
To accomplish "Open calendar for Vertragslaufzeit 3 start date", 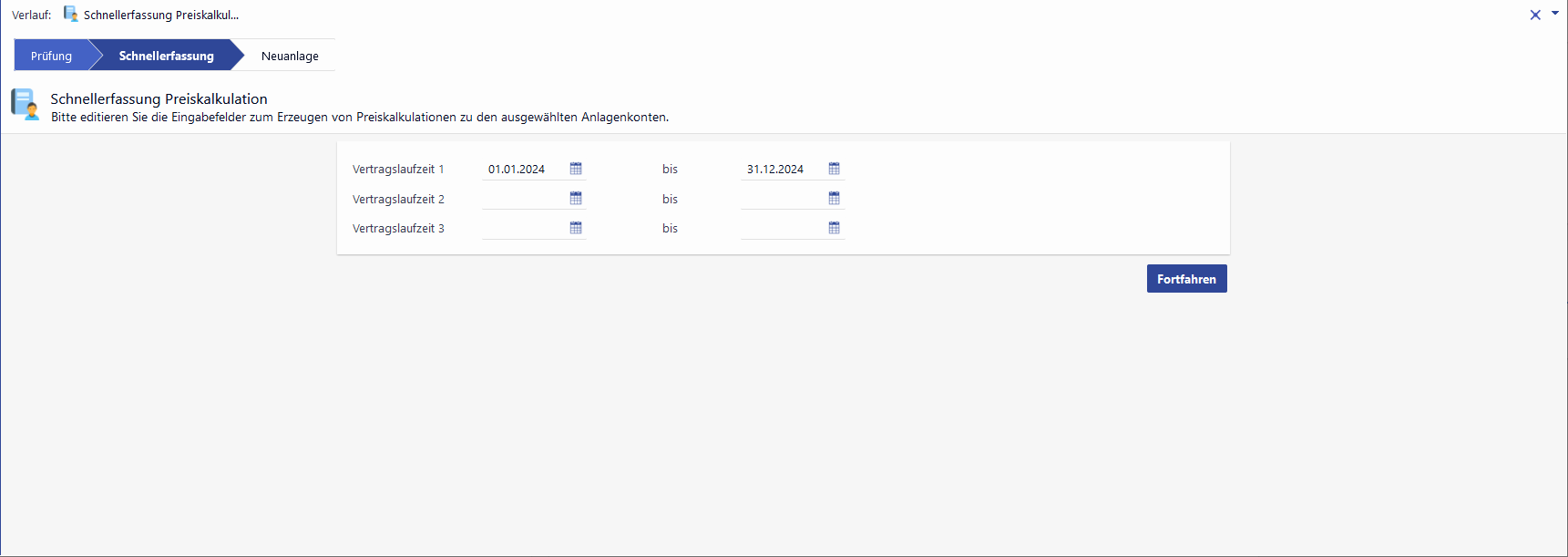I will coord(576,228).
